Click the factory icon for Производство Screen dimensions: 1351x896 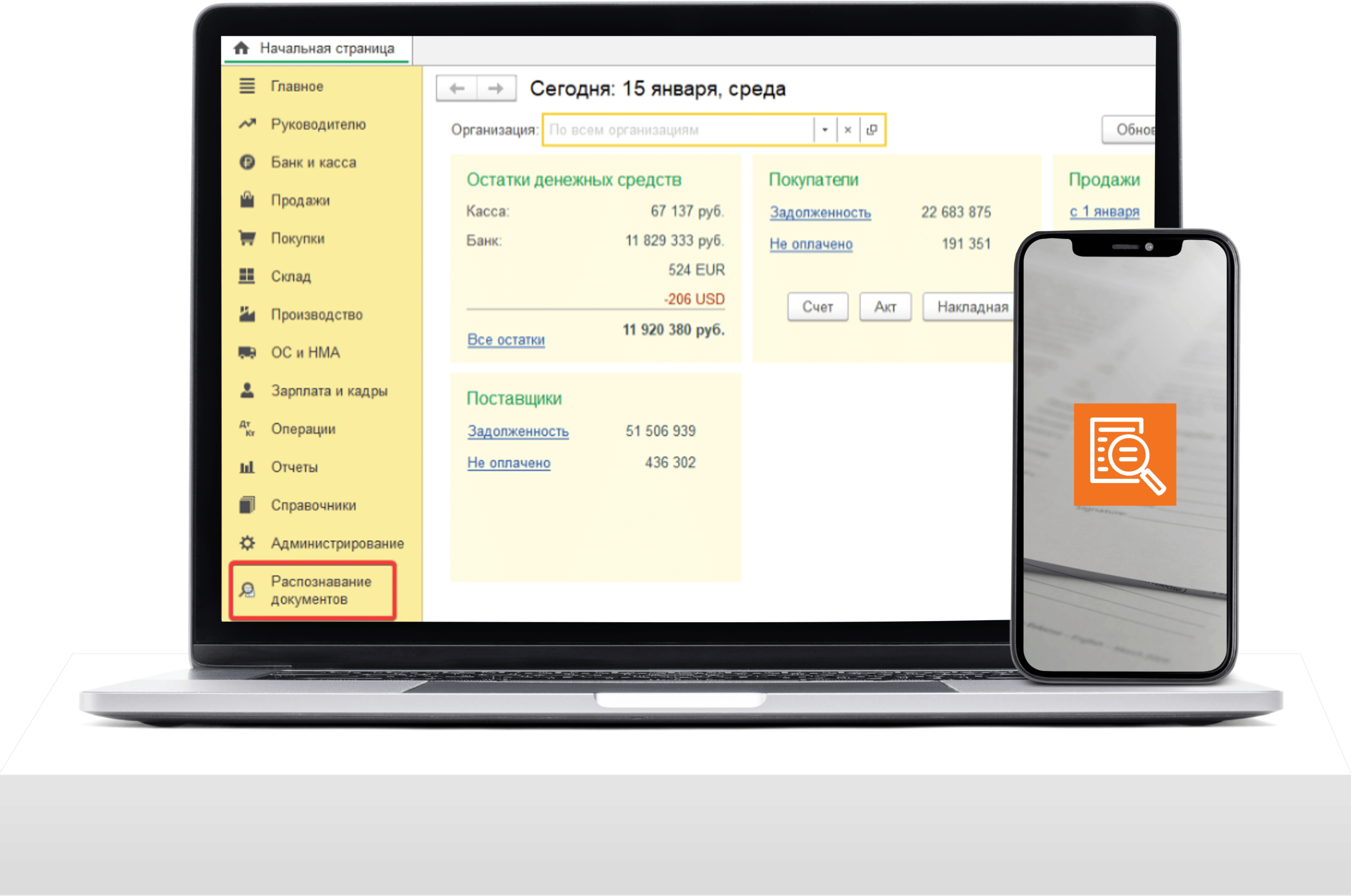pyautogui.click(x=247, y=314)
